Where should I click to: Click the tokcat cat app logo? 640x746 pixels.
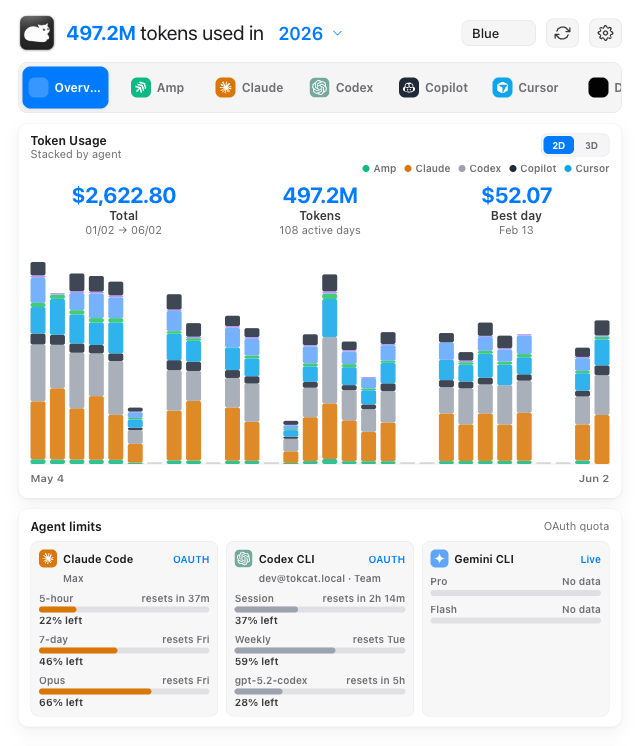[x=37, y=33]
